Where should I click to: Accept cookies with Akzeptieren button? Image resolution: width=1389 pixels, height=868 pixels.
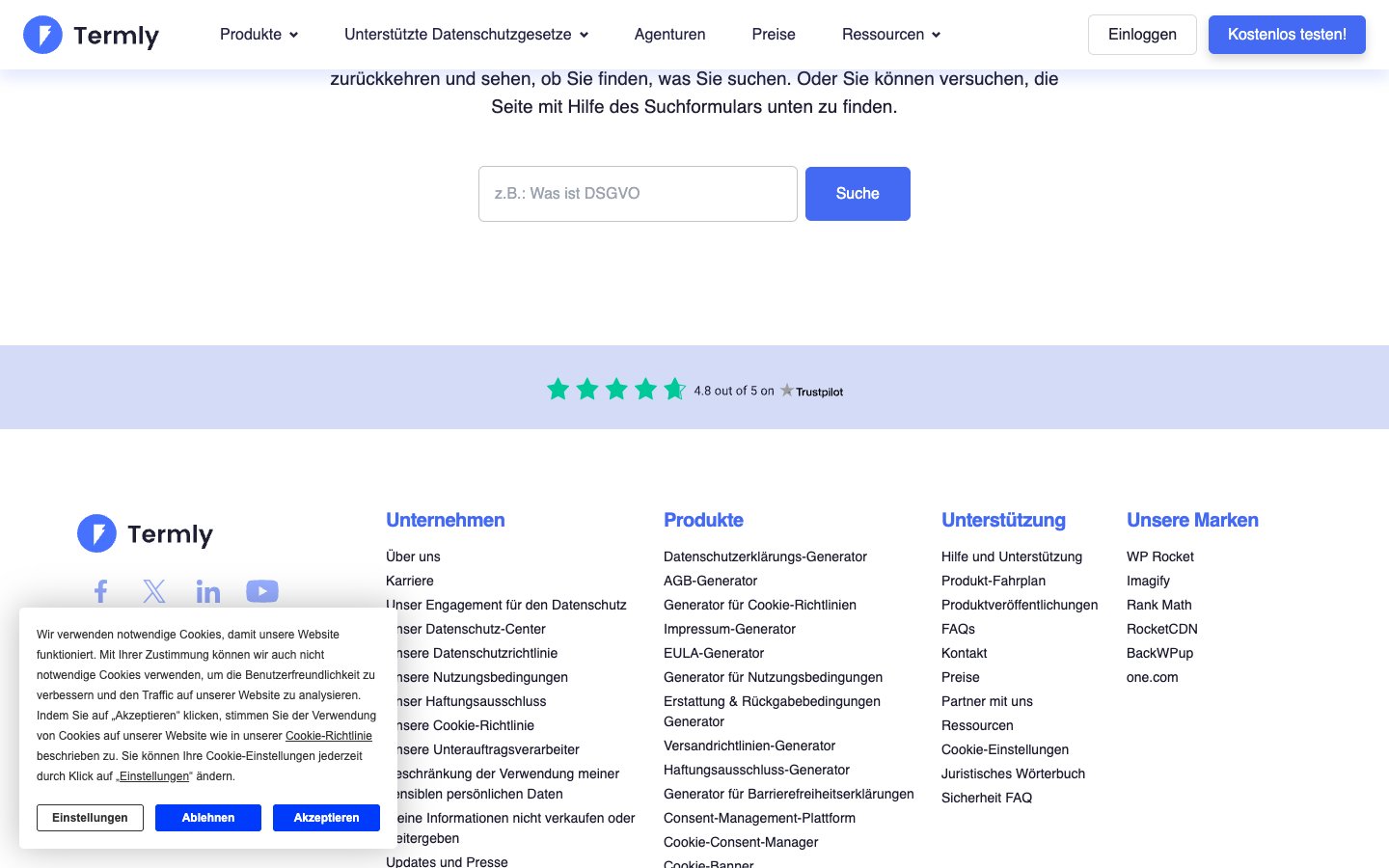click(x=326, y=818)
